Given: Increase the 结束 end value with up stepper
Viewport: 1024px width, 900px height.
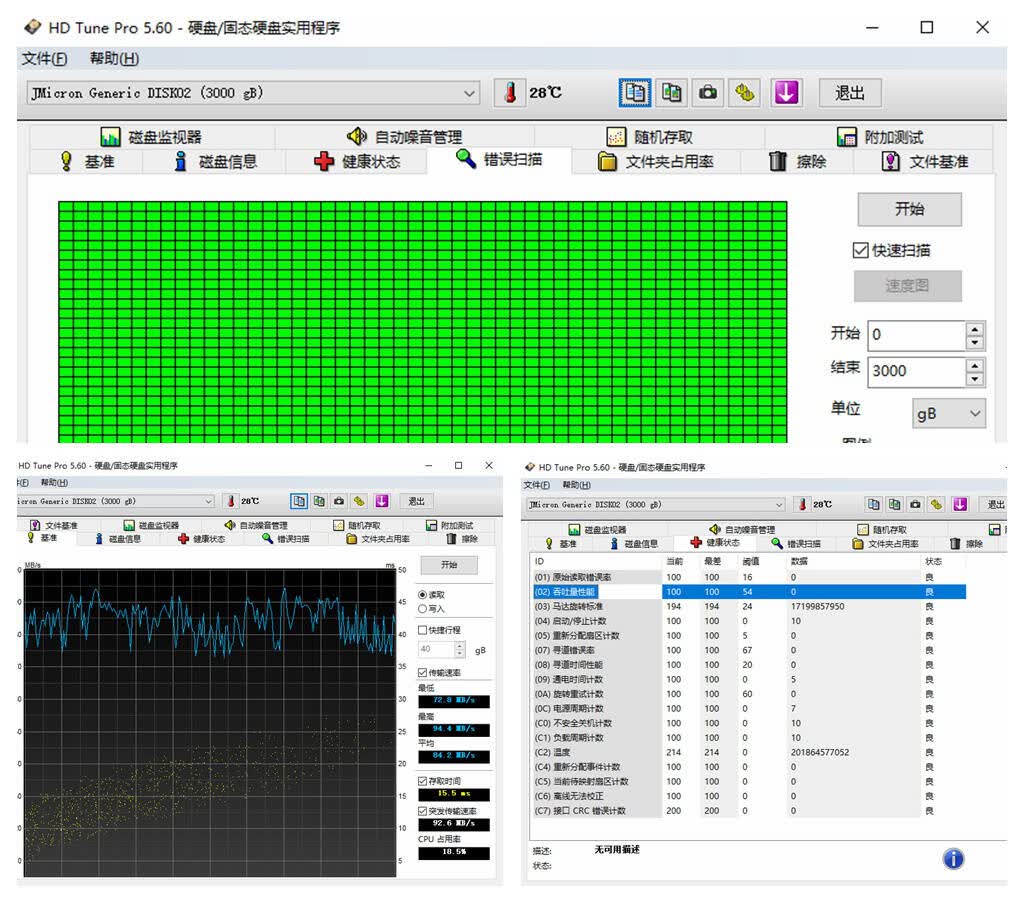Looking at the screenshot, I should click(974, 365).
